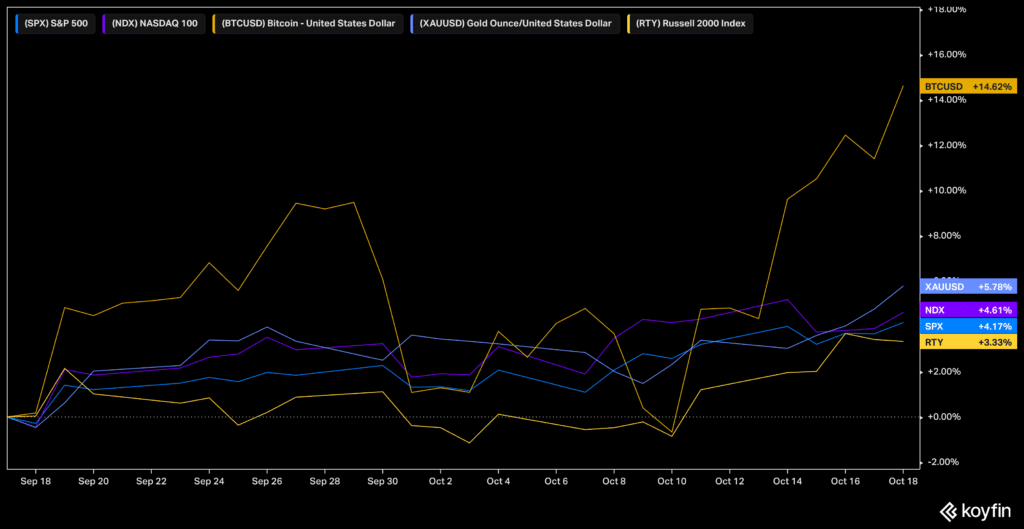The image size is (1024, 529).
Task: Click the Sep 20 date label
Action: coord(93,479)
